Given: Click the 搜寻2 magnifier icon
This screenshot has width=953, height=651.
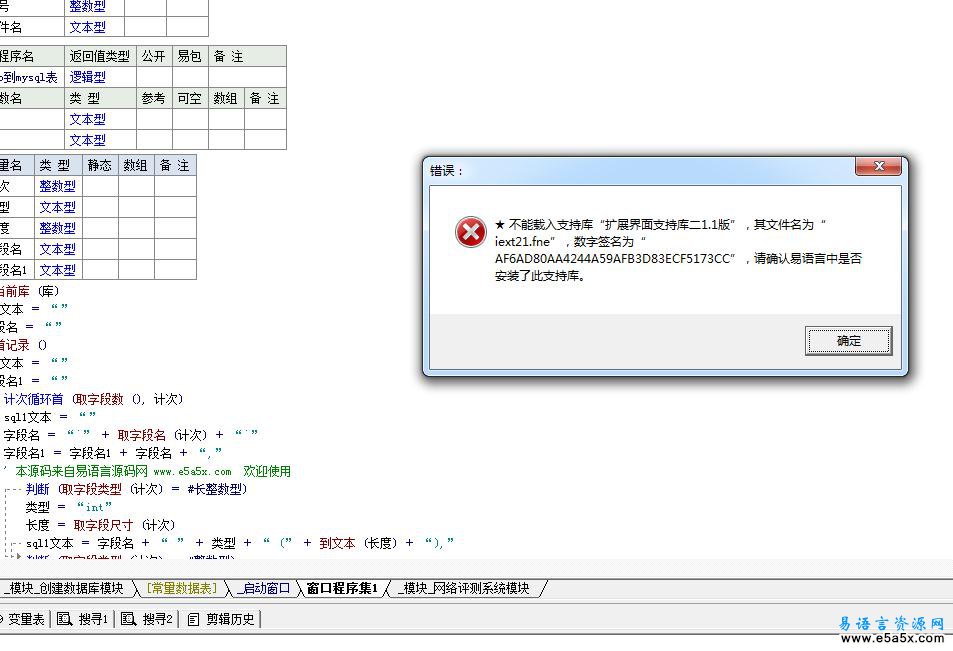Looking at the screenshot, I should 128,619.
